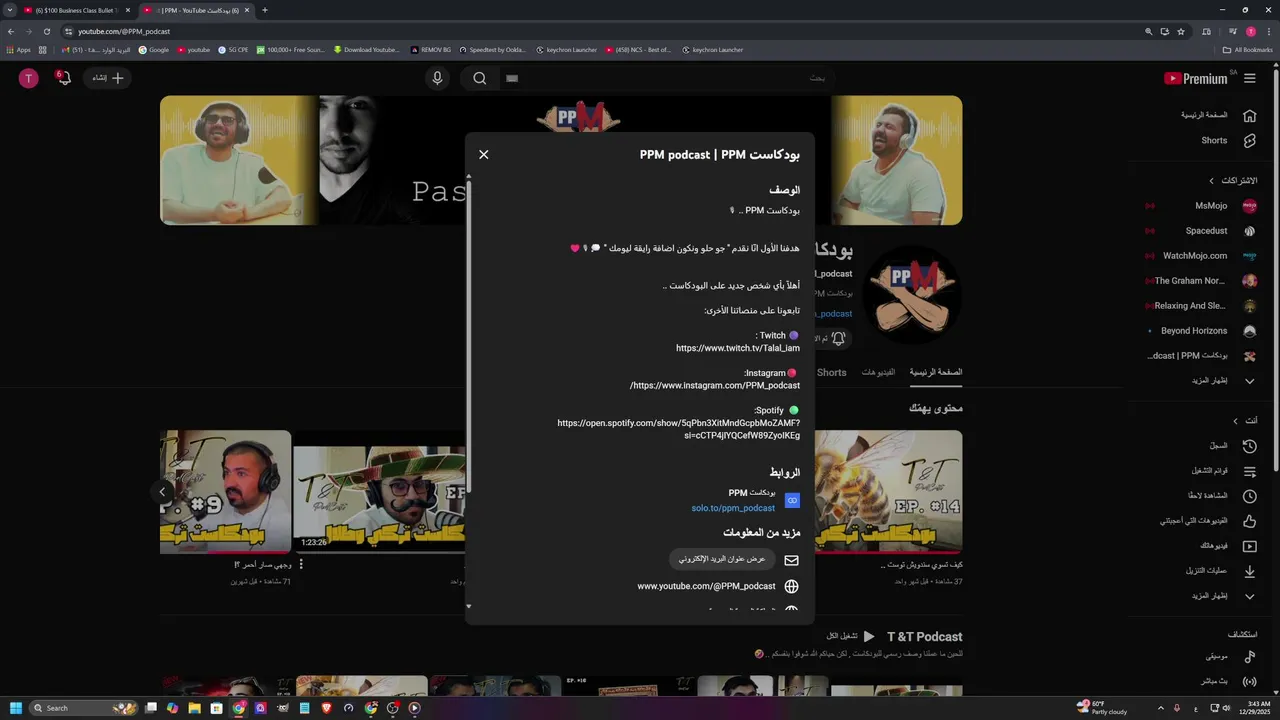
Task: Open the Spotify show link
Action: (679, 429)
